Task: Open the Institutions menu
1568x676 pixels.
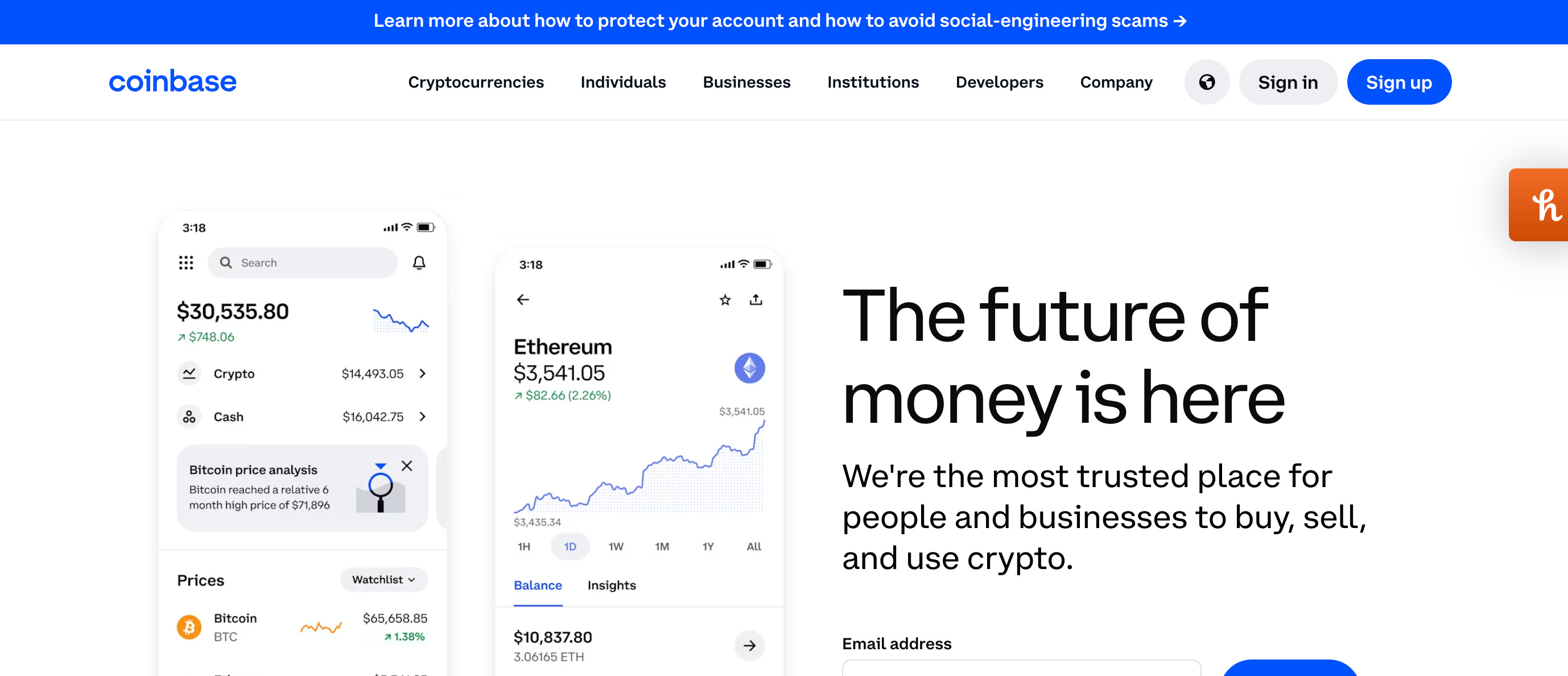Action: 873,82
